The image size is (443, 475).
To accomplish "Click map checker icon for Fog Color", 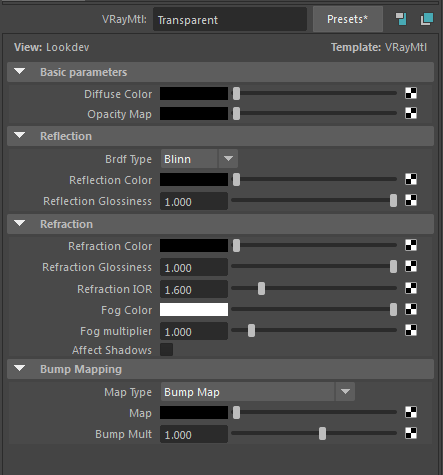I will [411, 309].
